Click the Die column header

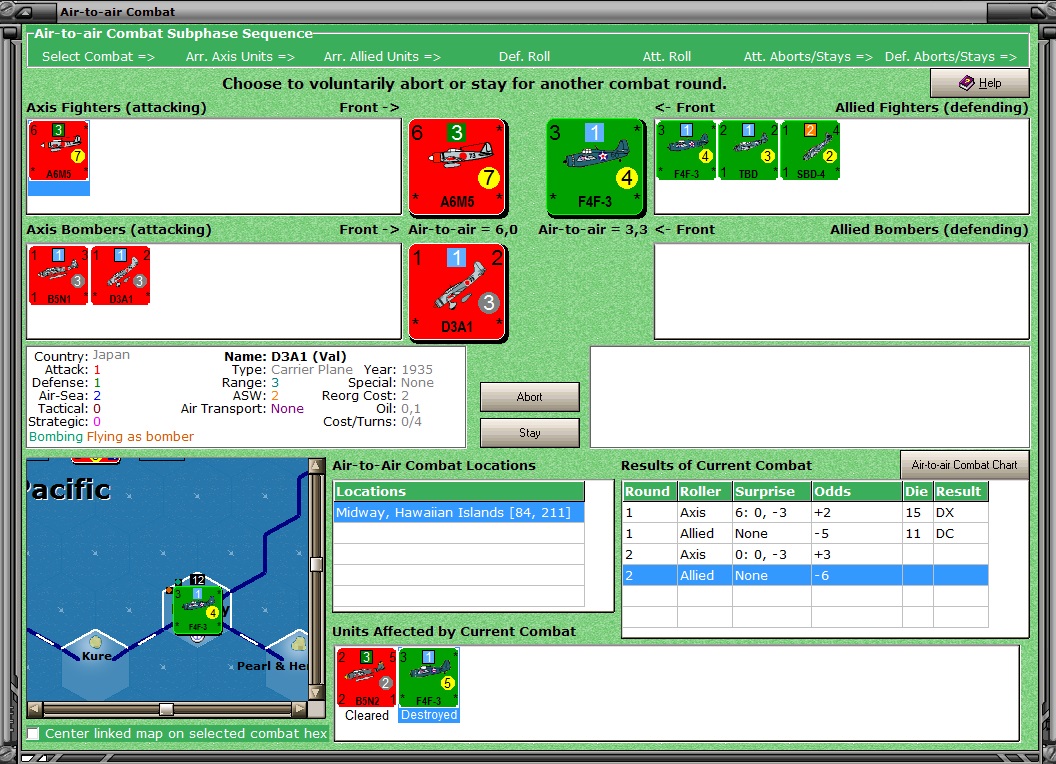[x=918, y=491]
